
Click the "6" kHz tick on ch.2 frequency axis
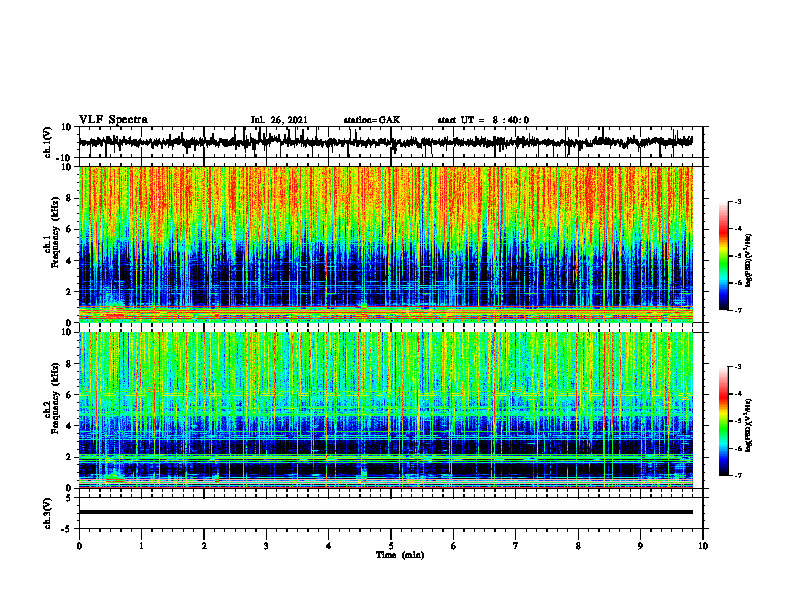[x=70, y=395]
